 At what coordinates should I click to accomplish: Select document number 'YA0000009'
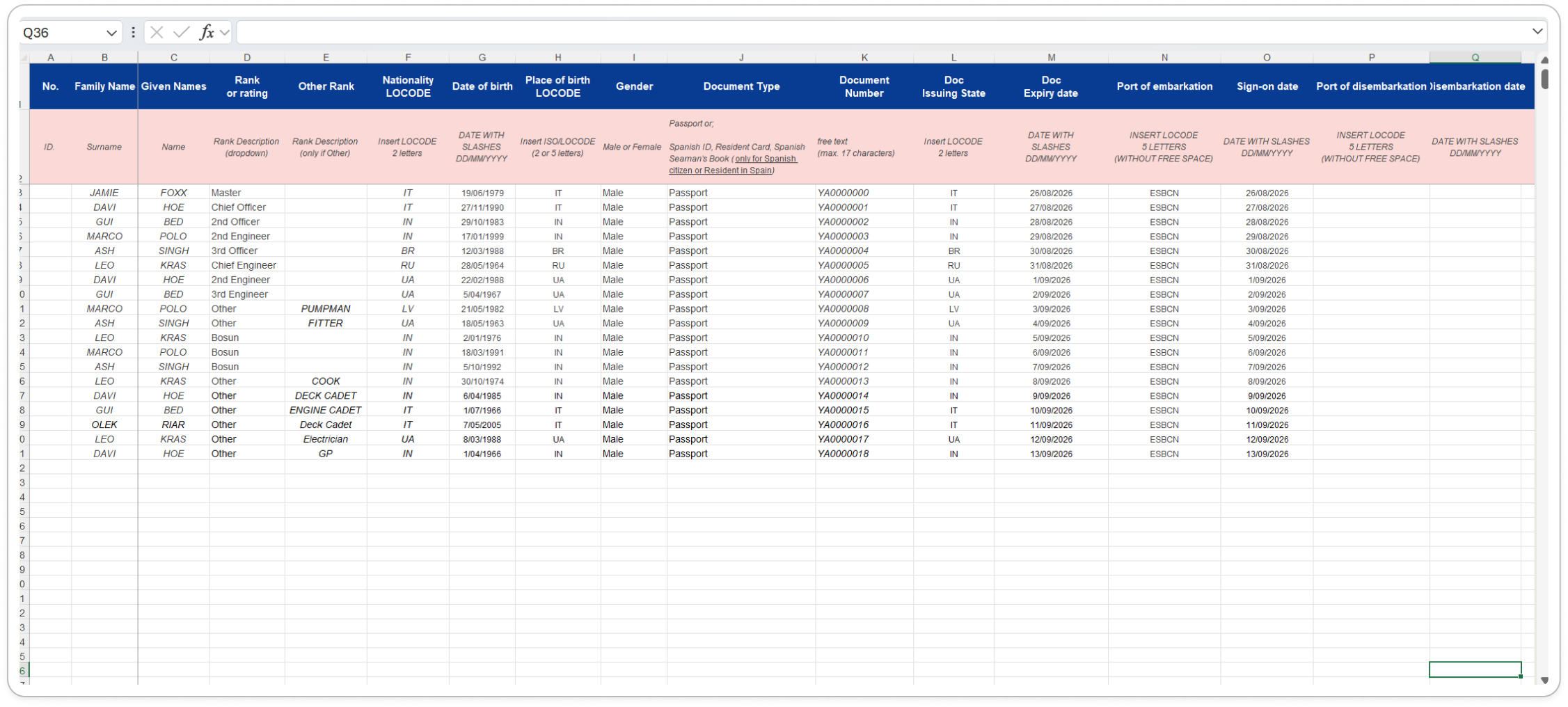click(864, 324)
